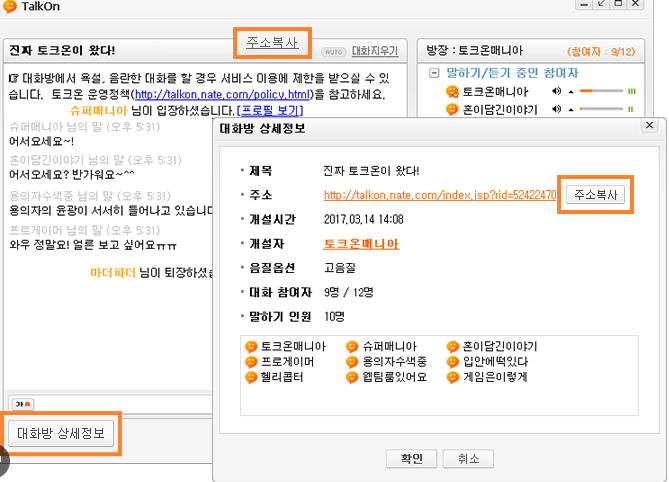Click 대화지우기 to clear chat
The width and height of the screenshot is (669, 482).
(x=375, y=51)
